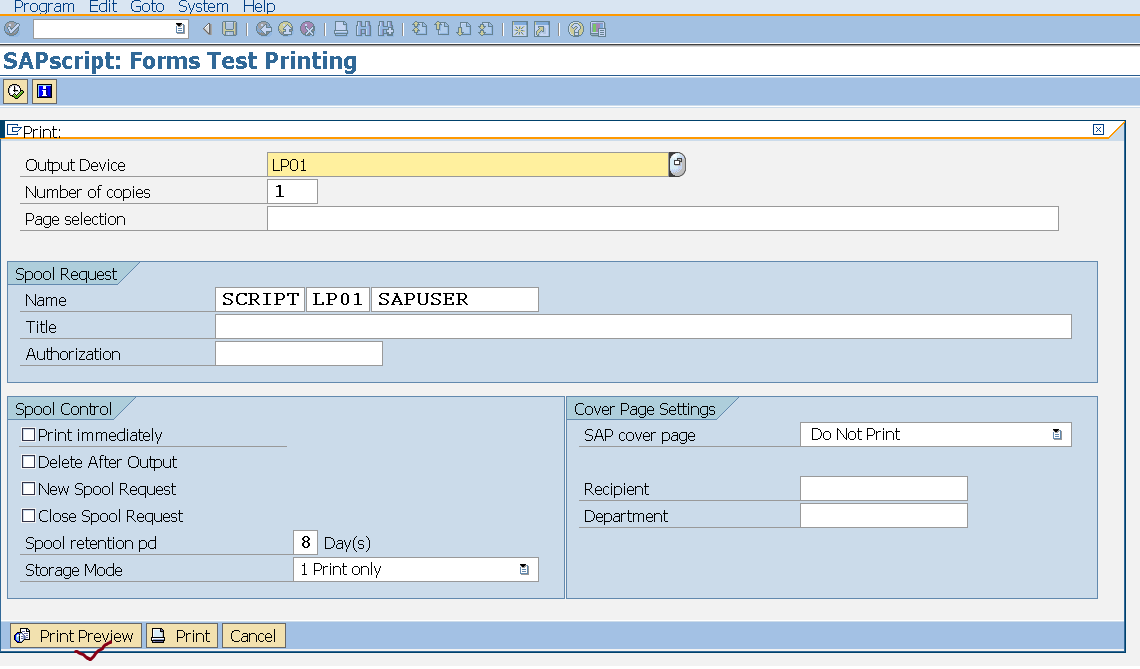Open the Edit menu

point(103,7)
